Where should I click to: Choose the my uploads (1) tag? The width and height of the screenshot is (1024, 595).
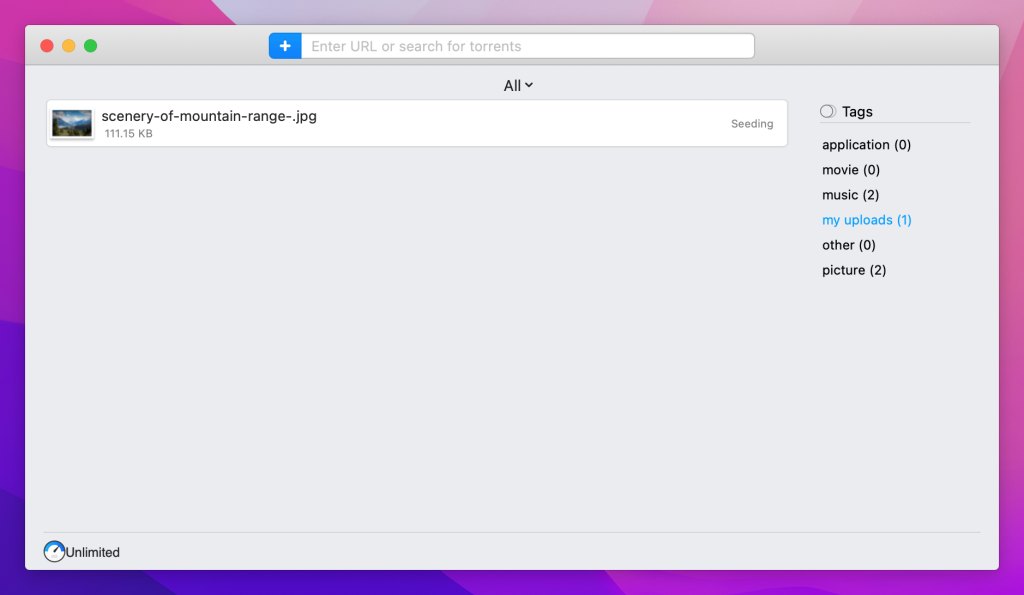(x=866, y=220)
